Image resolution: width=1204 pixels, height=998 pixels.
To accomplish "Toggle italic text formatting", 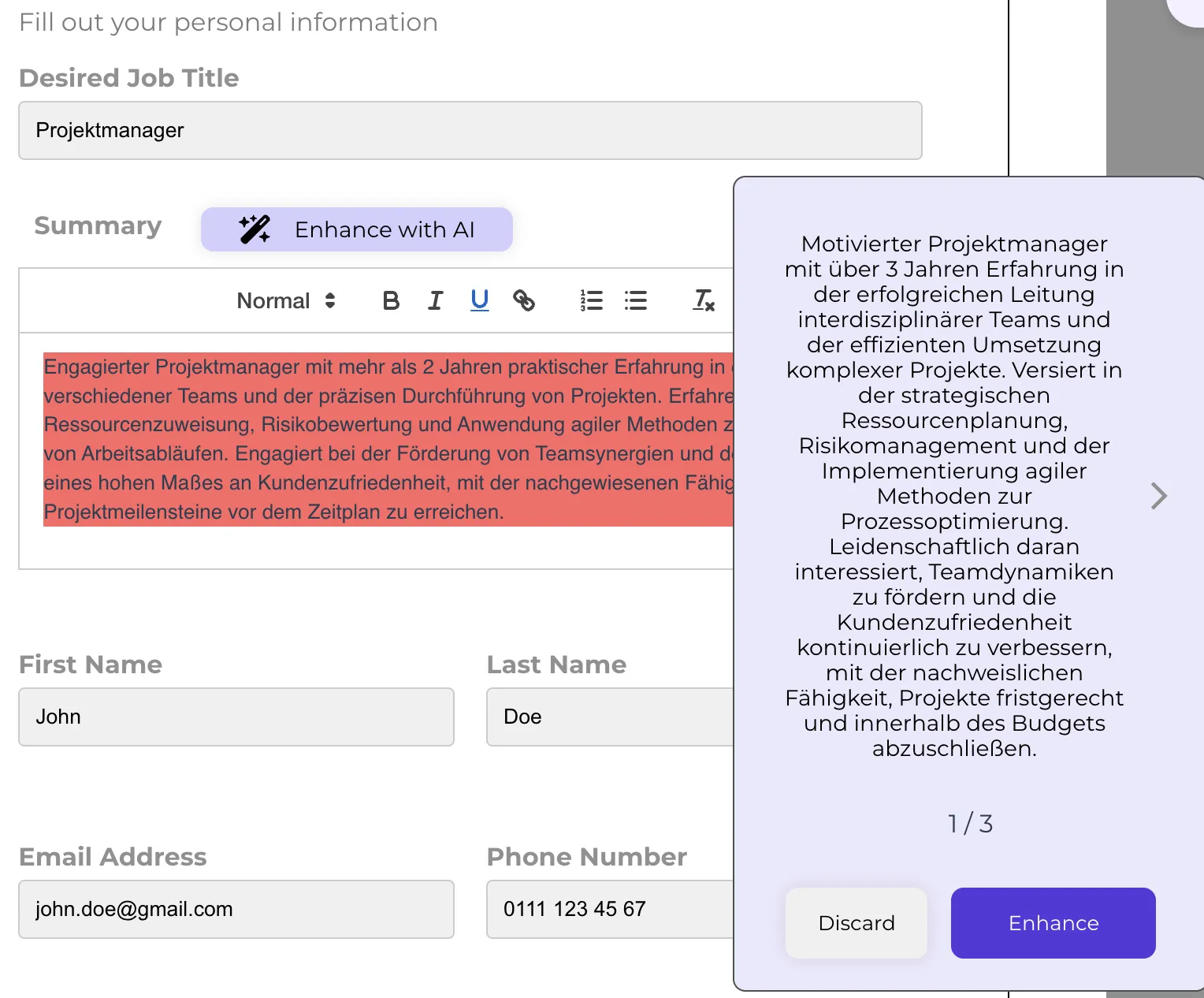I will click(x=435, y=300).
